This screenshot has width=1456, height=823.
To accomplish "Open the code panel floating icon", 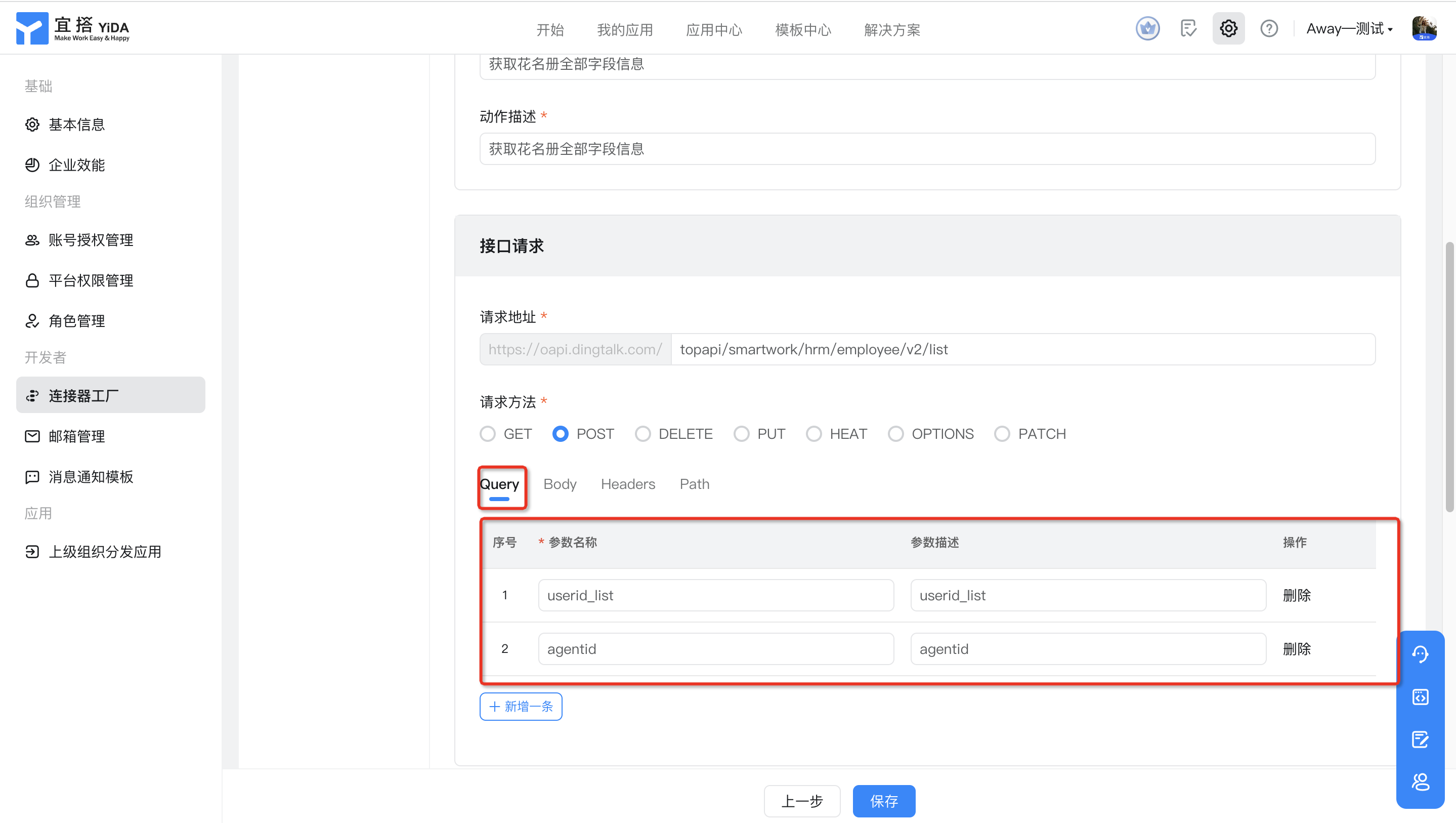I will click(x=1421, y=697).
